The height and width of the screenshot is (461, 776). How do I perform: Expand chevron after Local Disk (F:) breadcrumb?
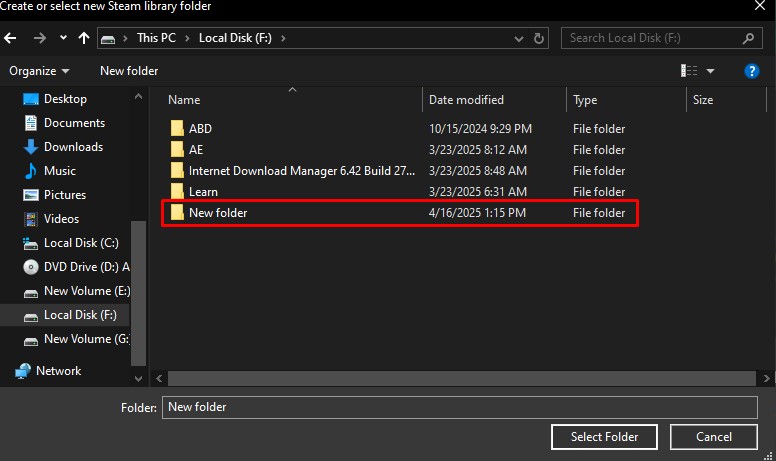point(283,38)
